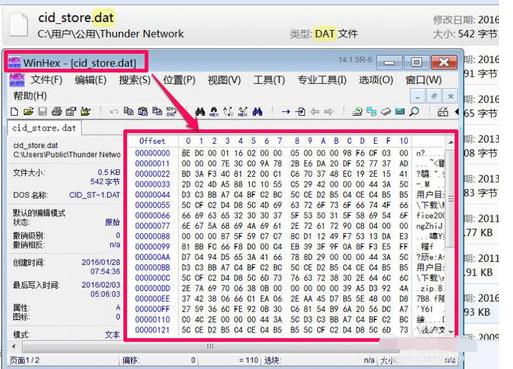
Task: Click the Replace hex values icon
Action: [243, 111]
